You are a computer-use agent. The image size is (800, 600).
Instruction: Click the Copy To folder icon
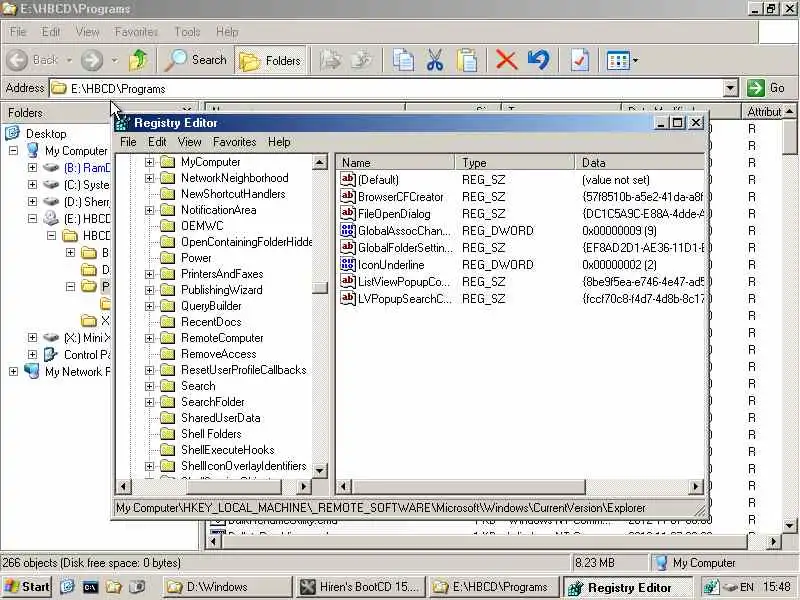(x=362, y=60)
